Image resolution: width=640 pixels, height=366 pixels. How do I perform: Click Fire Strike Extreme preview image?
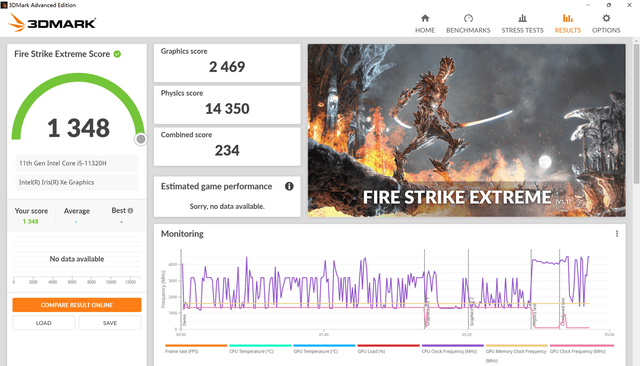pyautogui.click(x=467, y=130)
